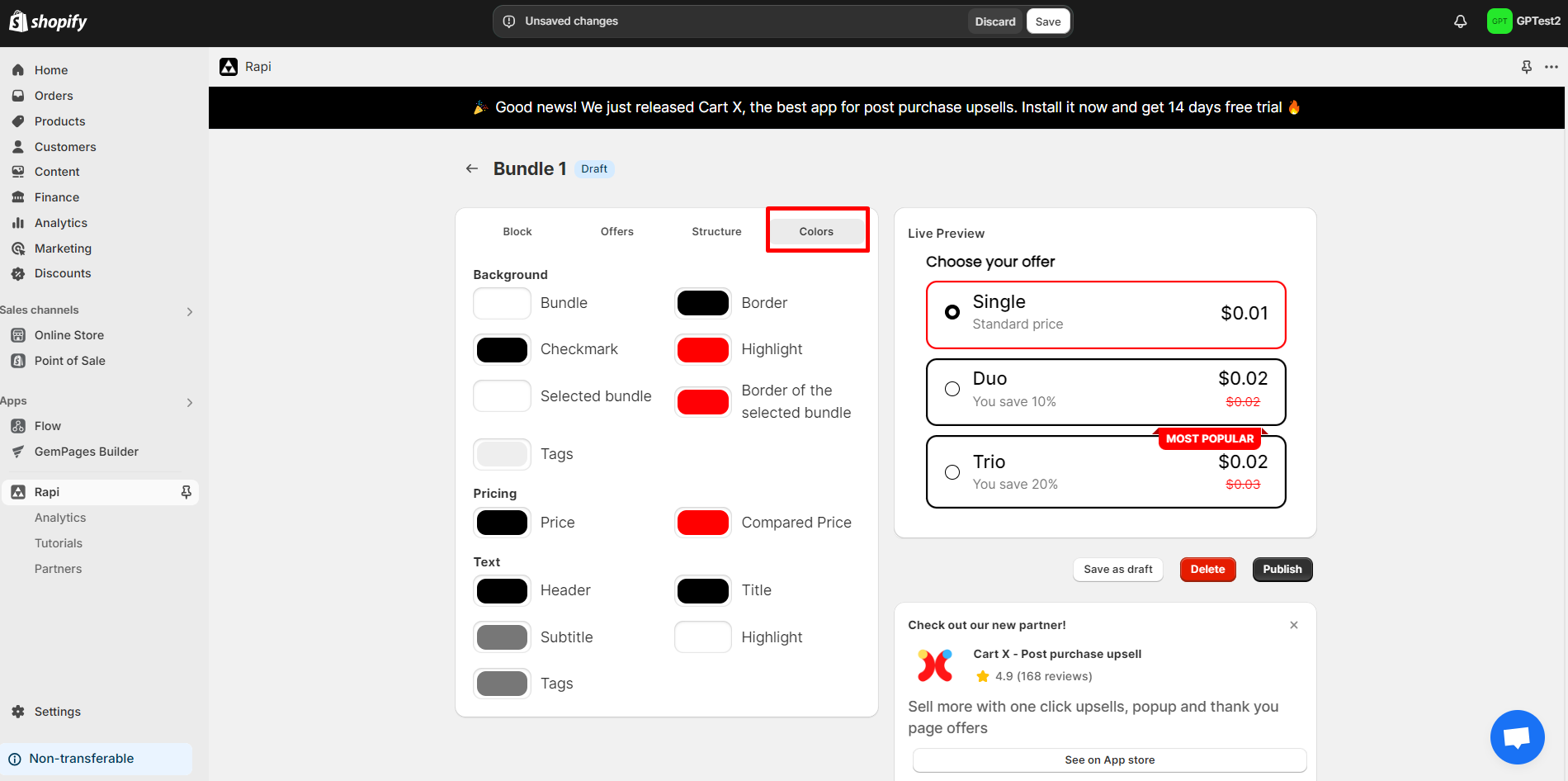The height and width of the screenshot is (781, 1568).
Task: Open the Discounts section in the sidebar
Action: (63, 273)
